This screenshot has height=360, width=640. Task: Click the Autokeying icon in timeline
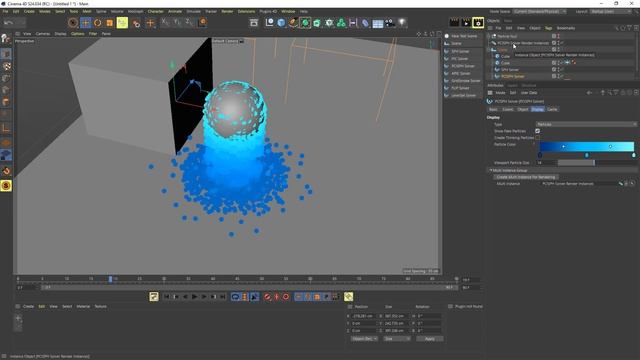point(276,297)
